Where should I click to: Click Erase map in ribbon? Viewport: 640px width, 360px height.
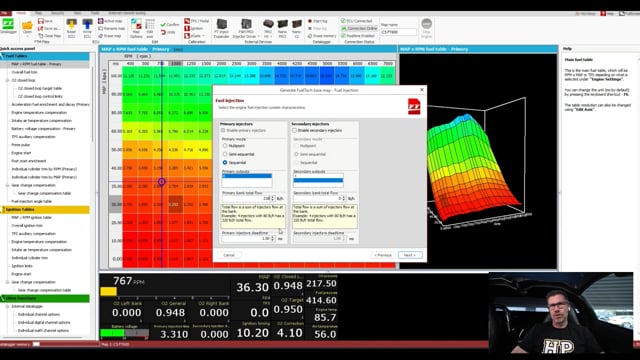[110, 36]
